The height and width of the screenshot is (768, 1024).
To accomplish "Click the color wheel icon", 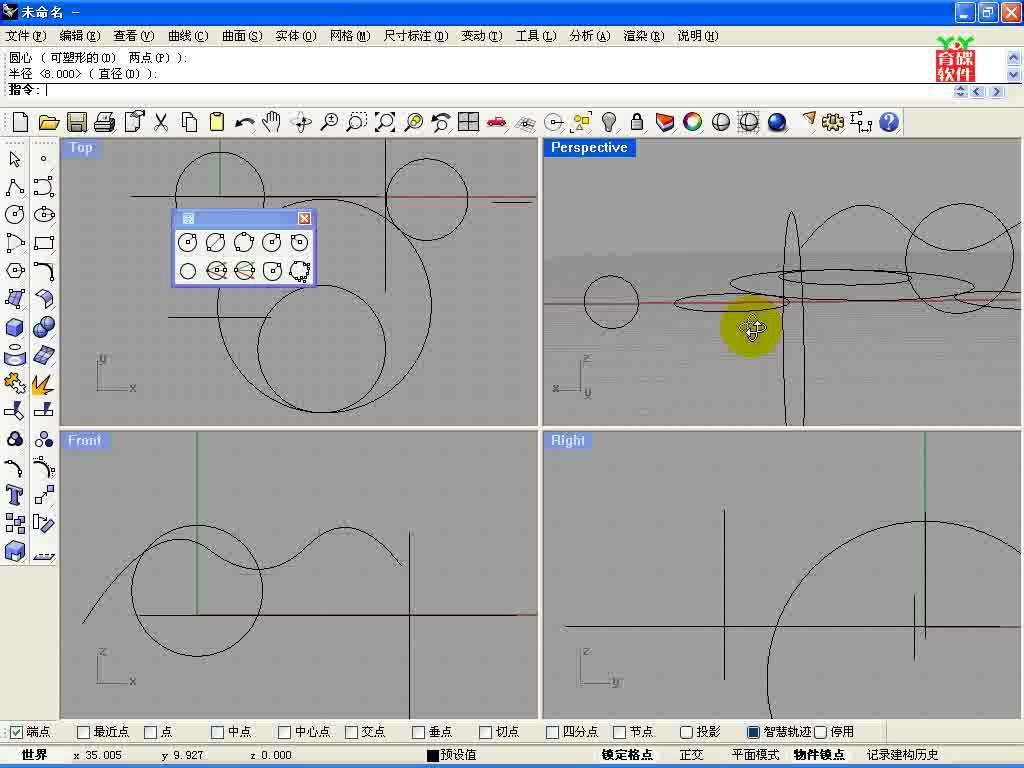I will click(692, 122).
